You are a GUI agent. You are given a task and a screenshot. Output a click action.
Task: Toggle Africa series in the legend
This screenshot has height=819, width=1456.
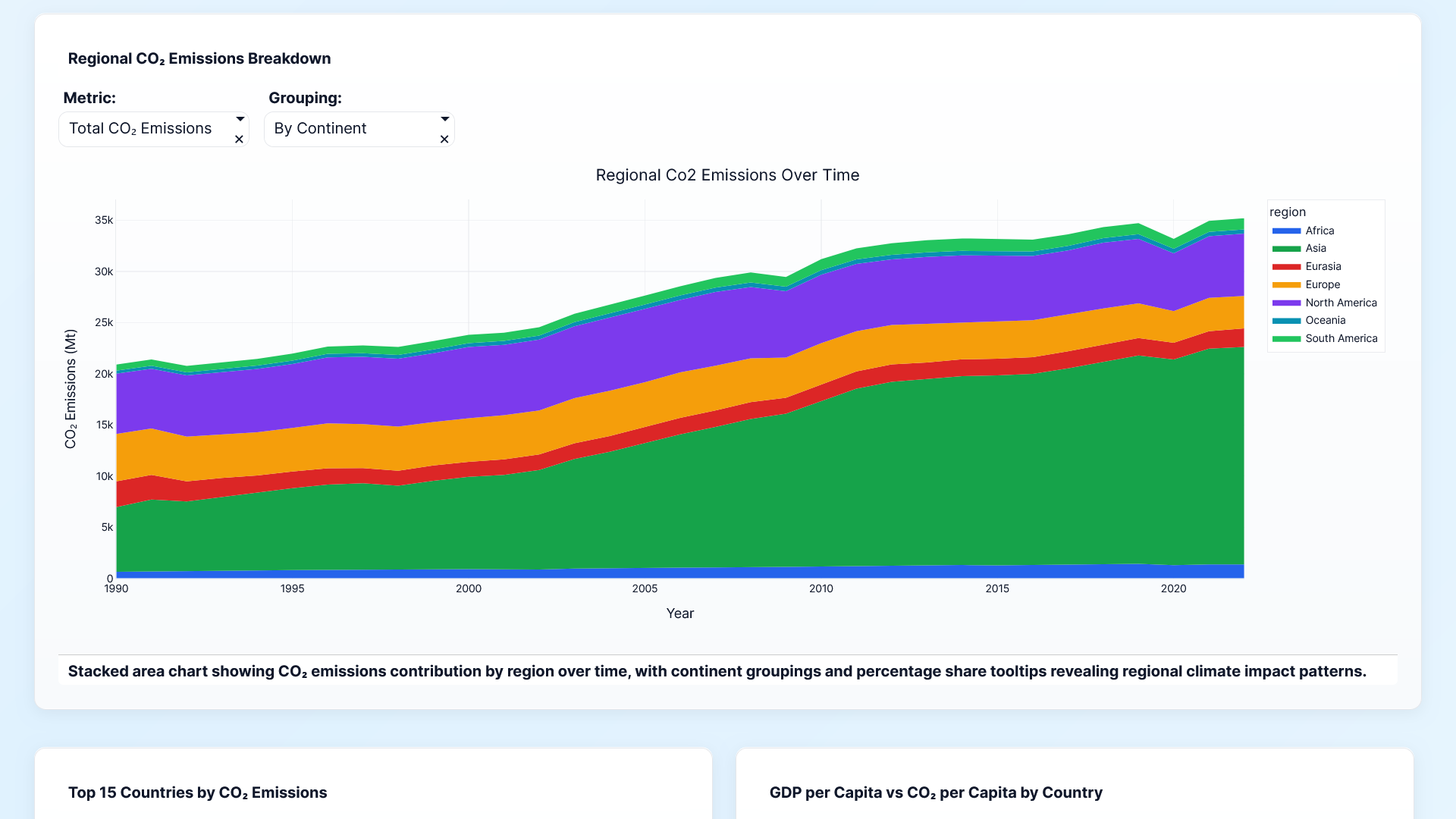1319,231
